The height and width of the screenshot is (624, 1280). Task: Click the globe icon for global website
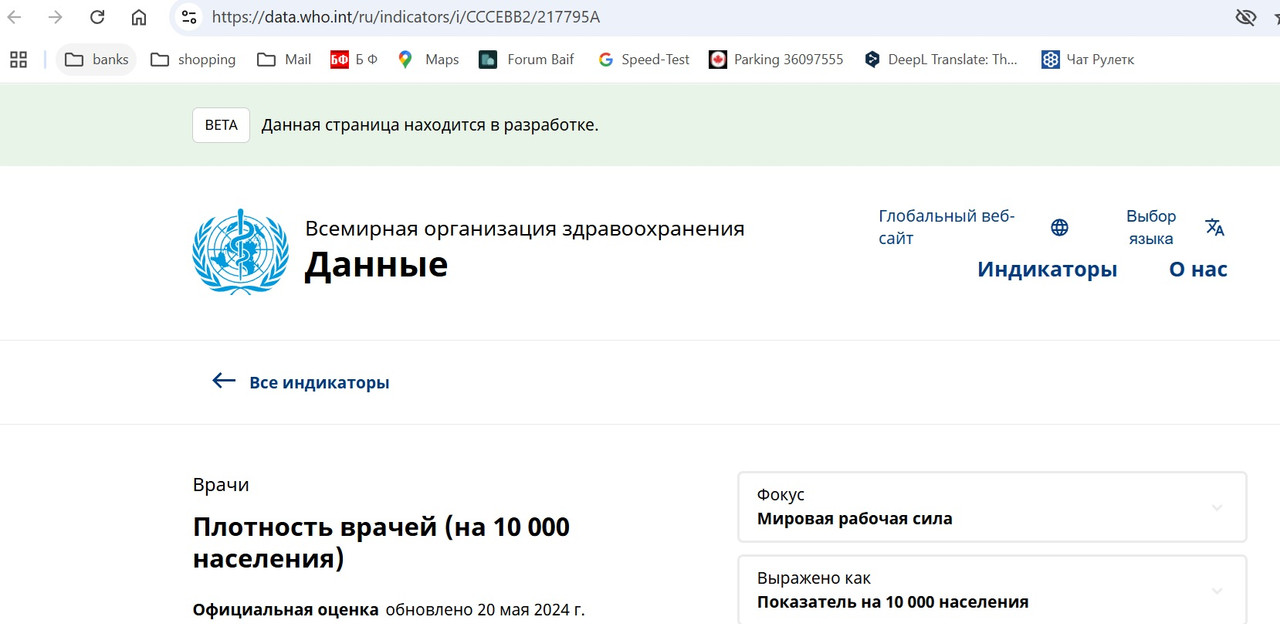(x=1060, y=228)
